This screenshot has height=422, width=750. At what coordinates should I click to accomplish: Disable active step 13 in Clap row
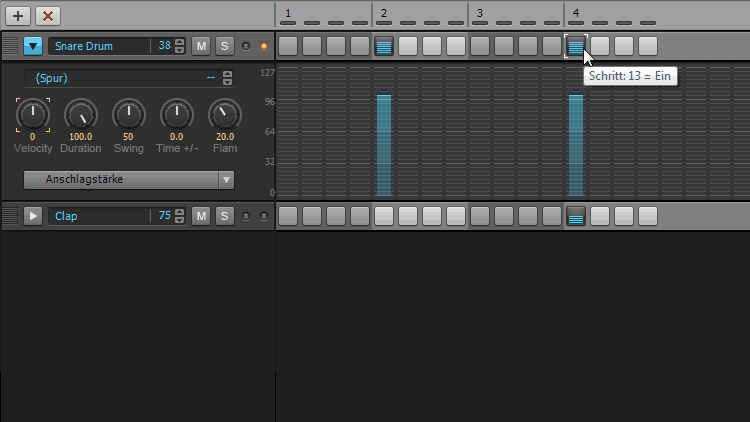pos(576,216)
